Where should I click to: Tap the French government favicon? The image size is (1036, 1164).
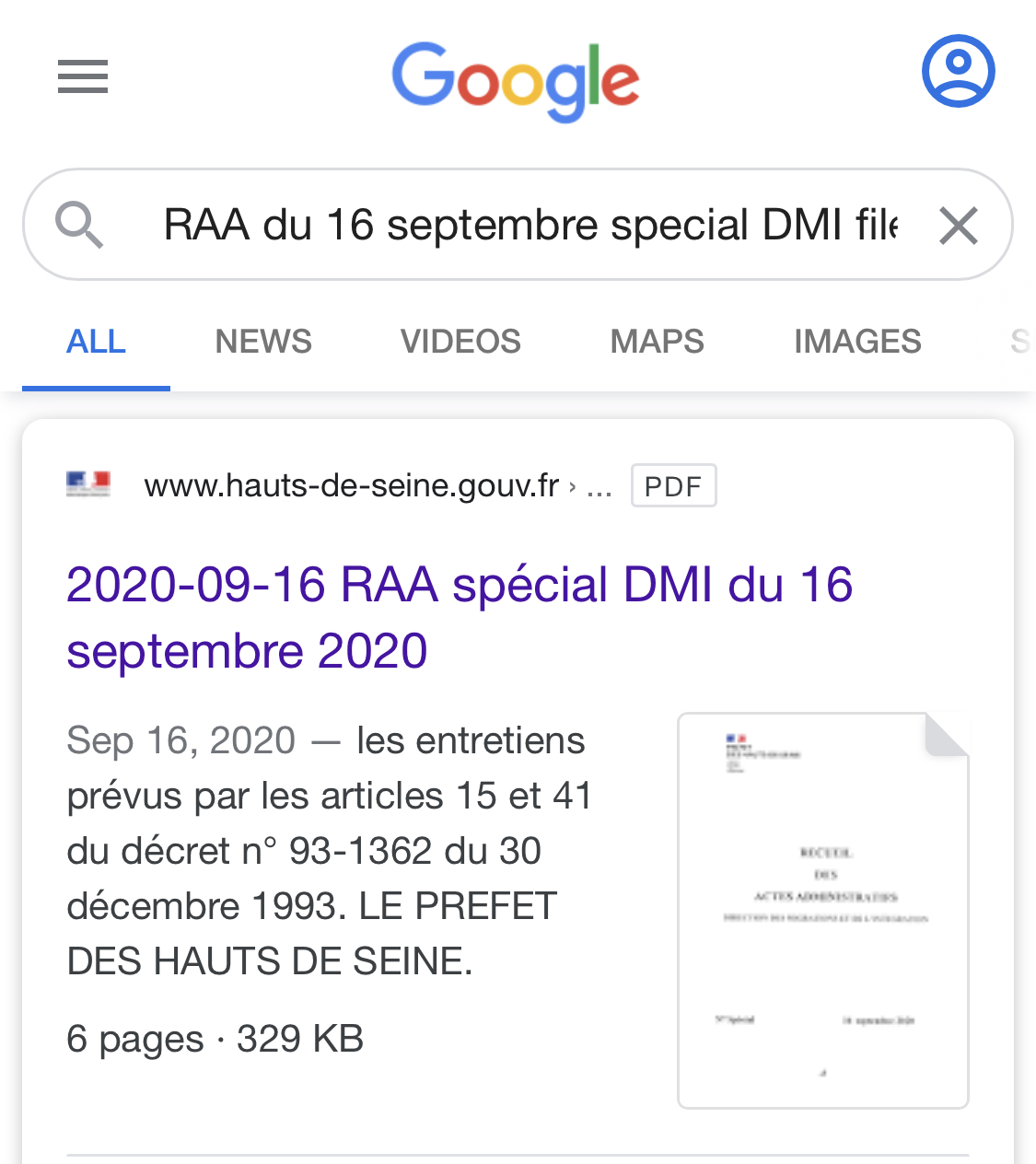88,484
